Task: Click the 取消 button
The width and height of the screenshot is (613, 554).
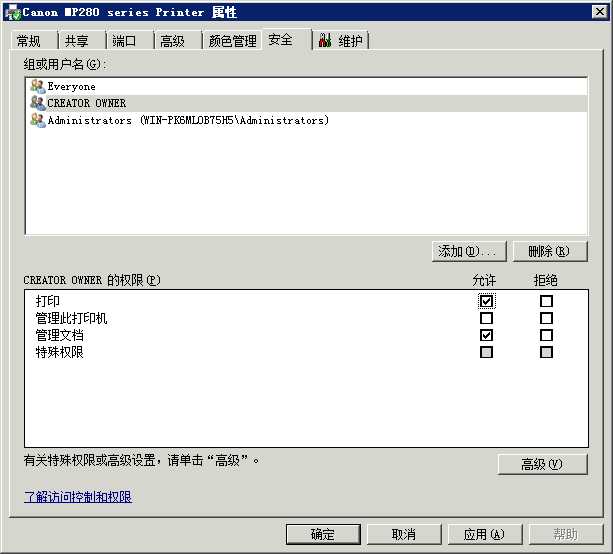Action: 404,534
